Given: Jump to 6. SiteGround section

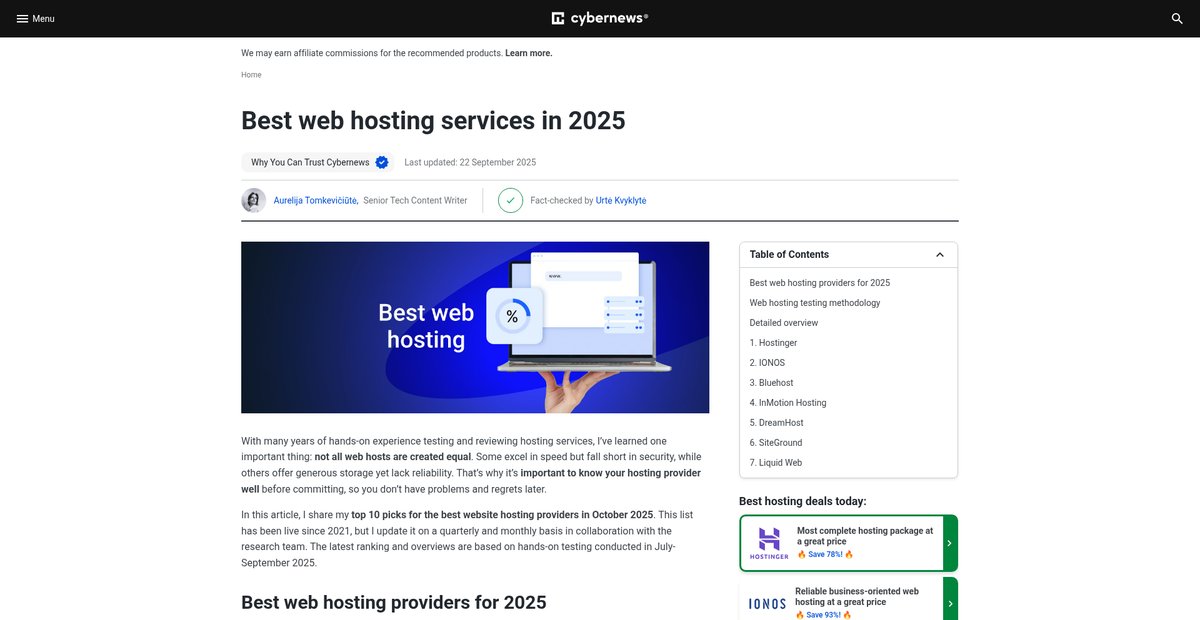Looking at the screenshot, I should point(776,443).
